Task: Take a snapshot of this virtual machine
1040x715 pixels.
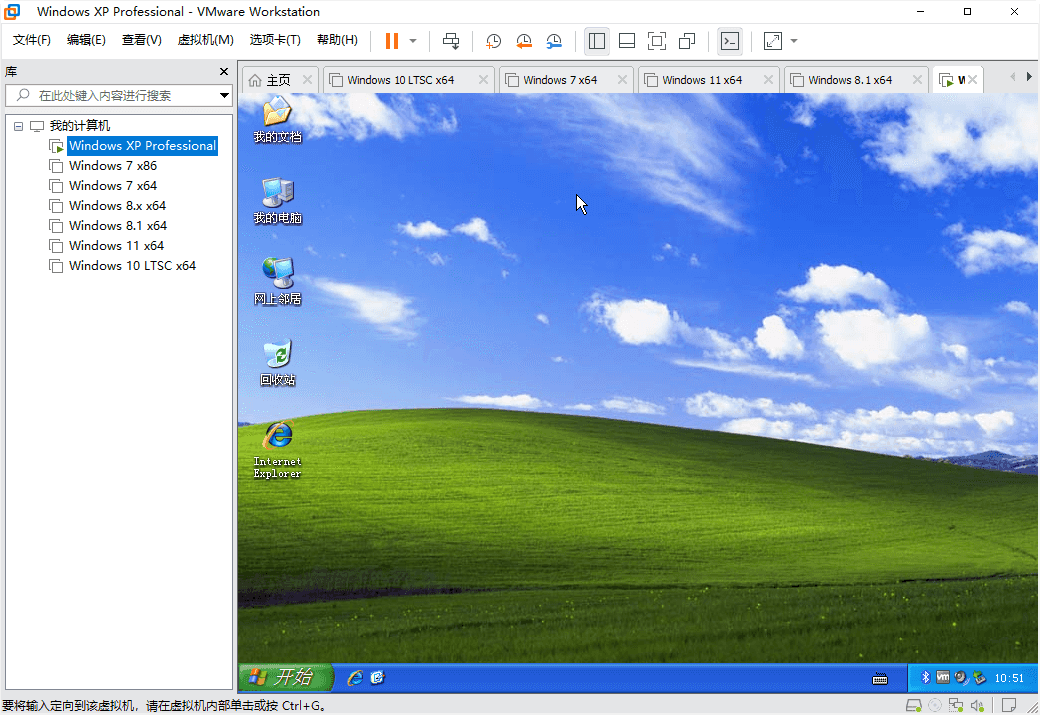Action: click(x=494, y=41)
